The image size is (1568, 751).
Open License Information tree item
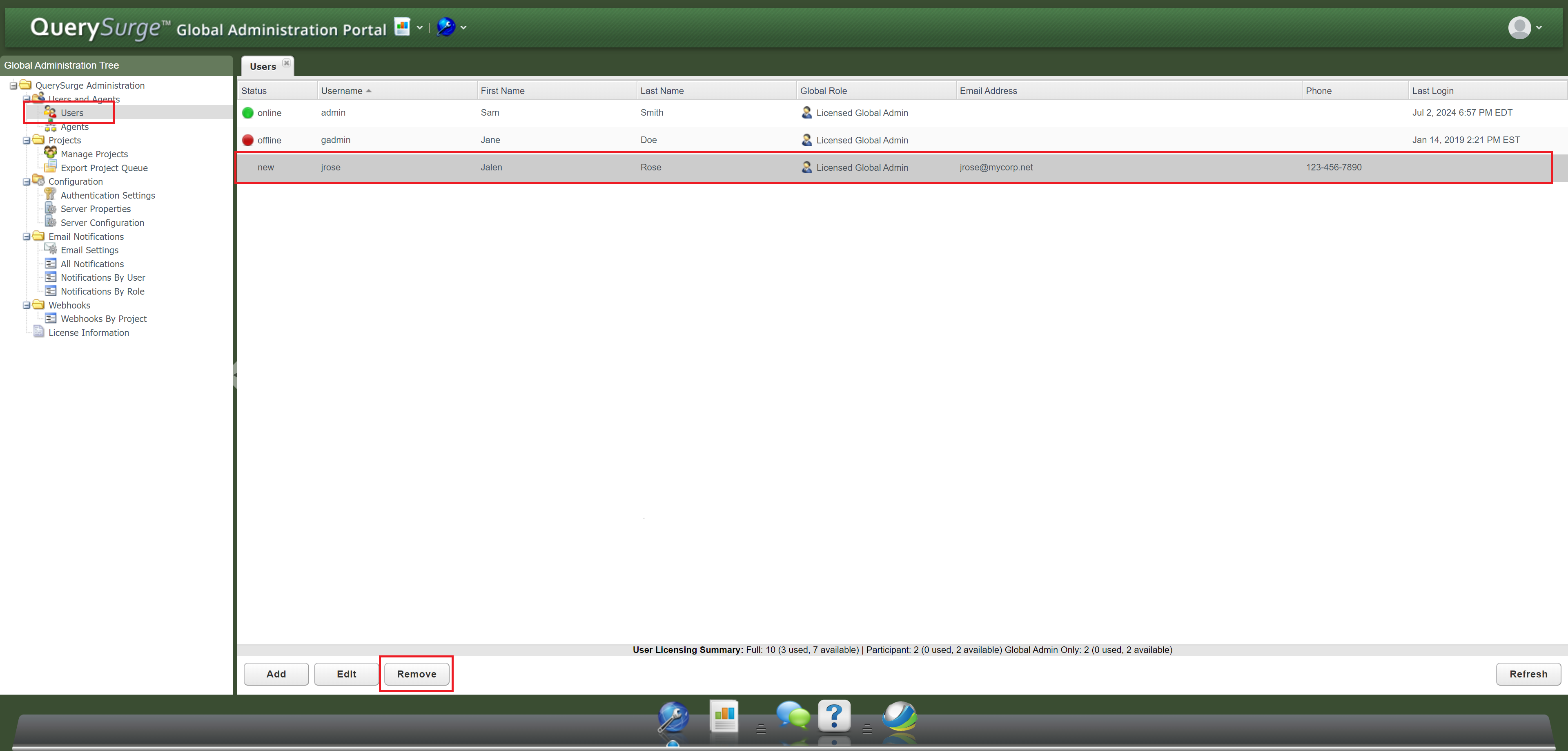click(x=89, y=333)
